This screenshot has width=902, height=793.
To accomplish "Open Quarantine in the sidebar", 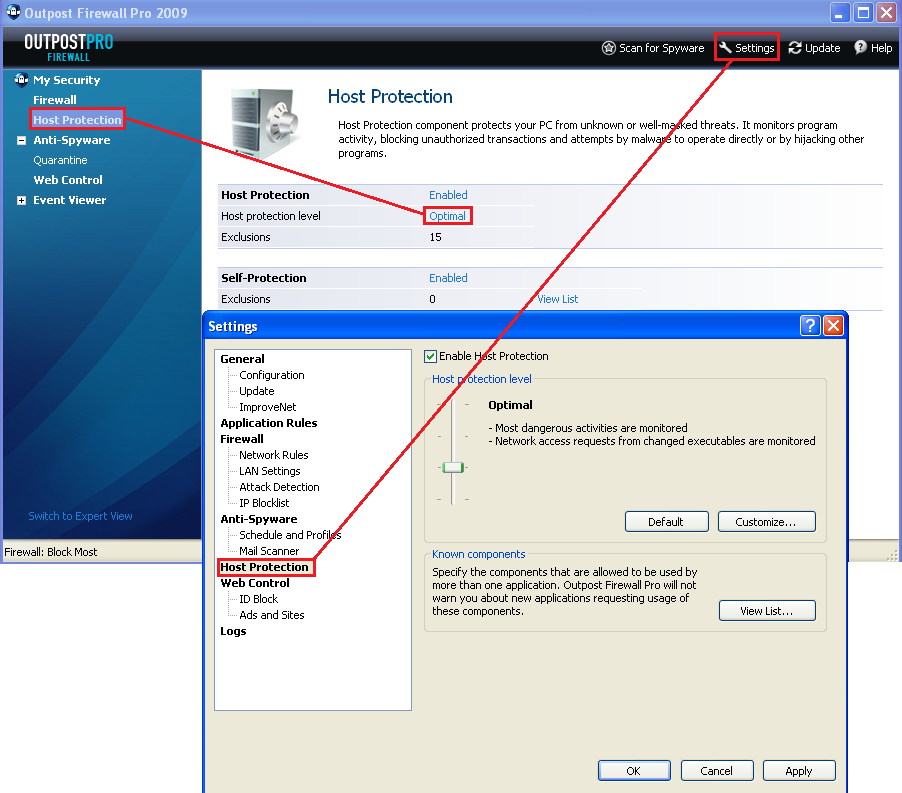I will point(60,160).
